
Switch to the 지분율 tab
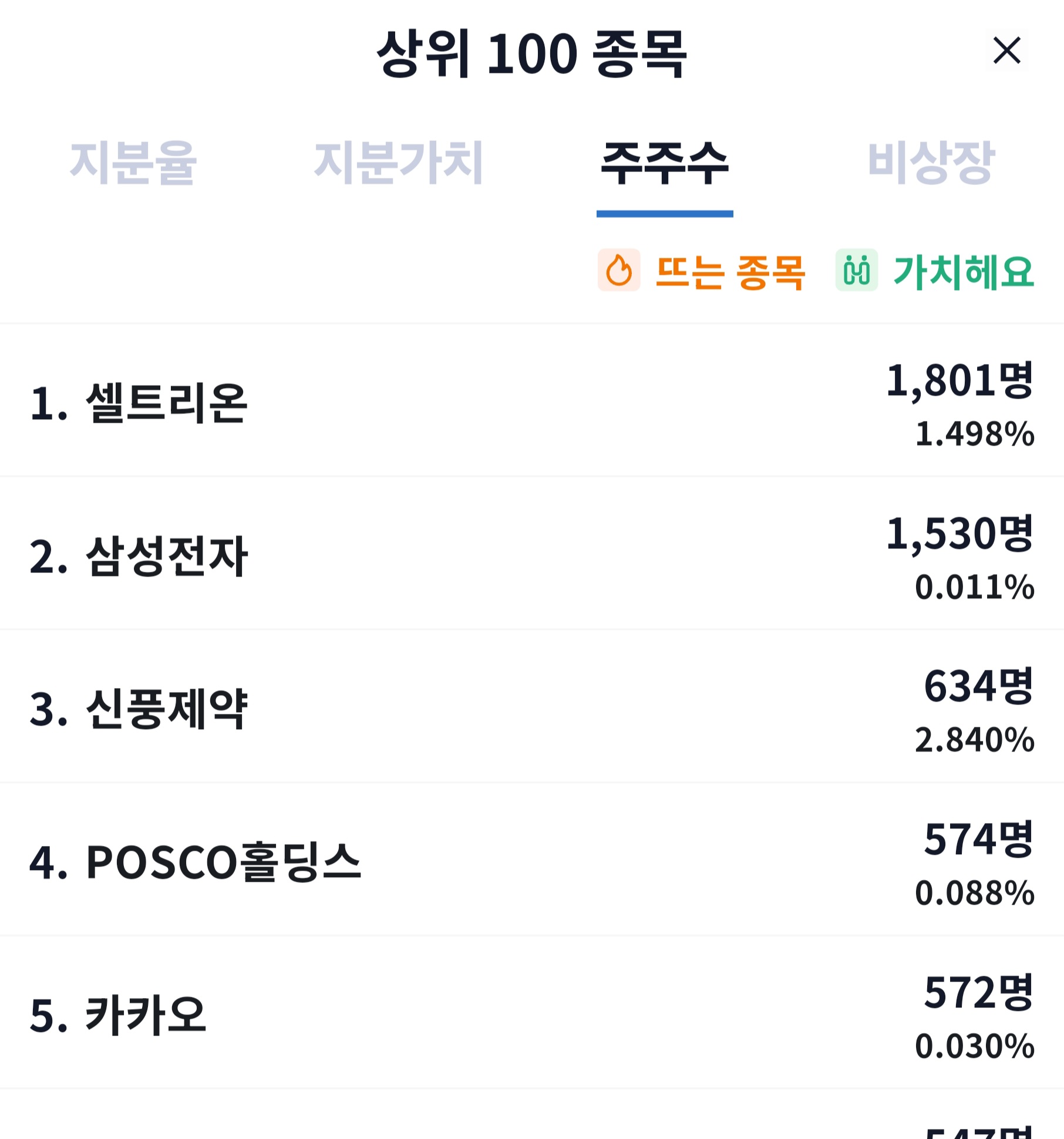133,163
